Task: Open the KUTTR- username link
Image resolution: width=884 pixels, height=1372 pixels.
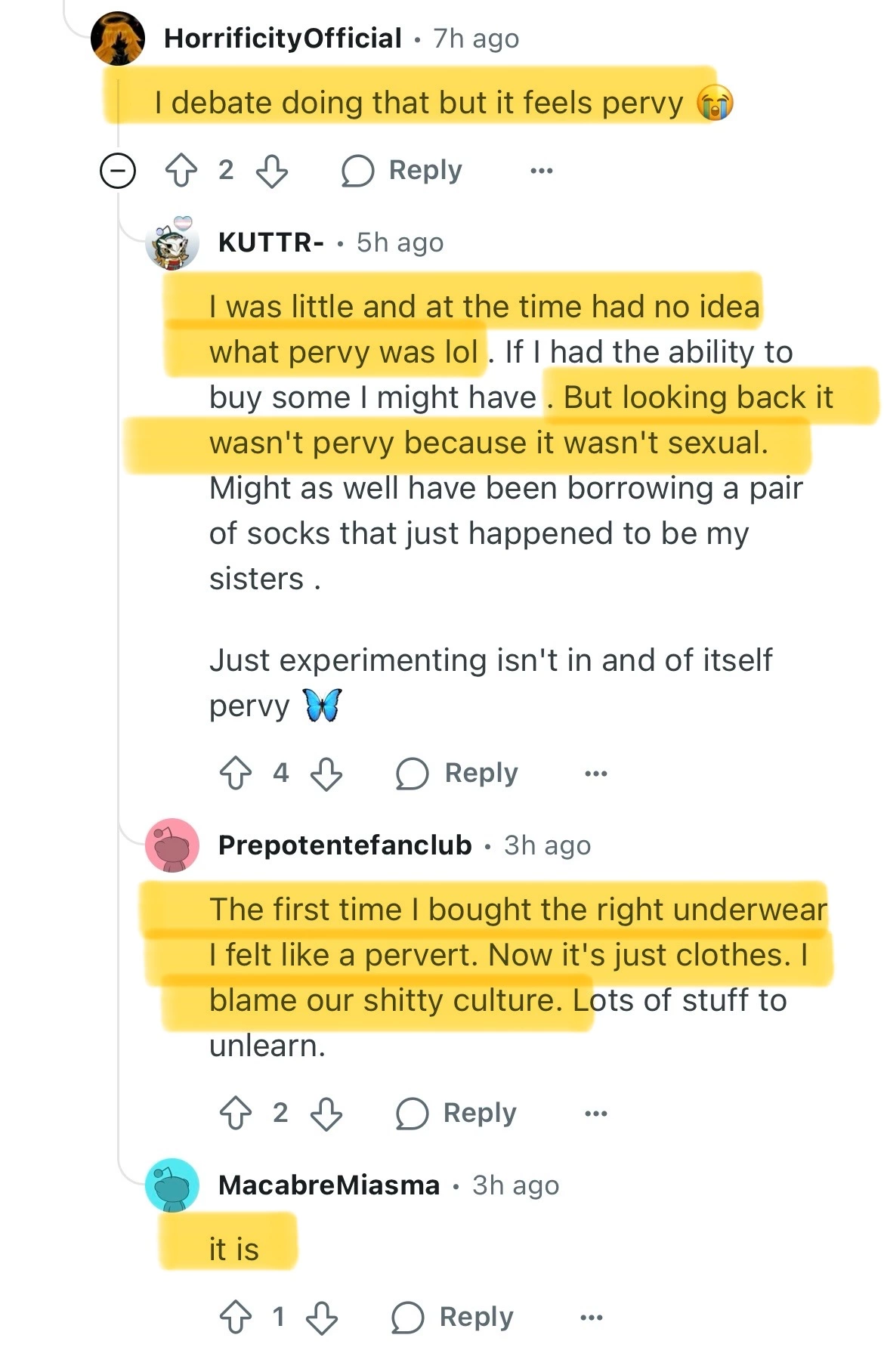Action: pos(270,243)
